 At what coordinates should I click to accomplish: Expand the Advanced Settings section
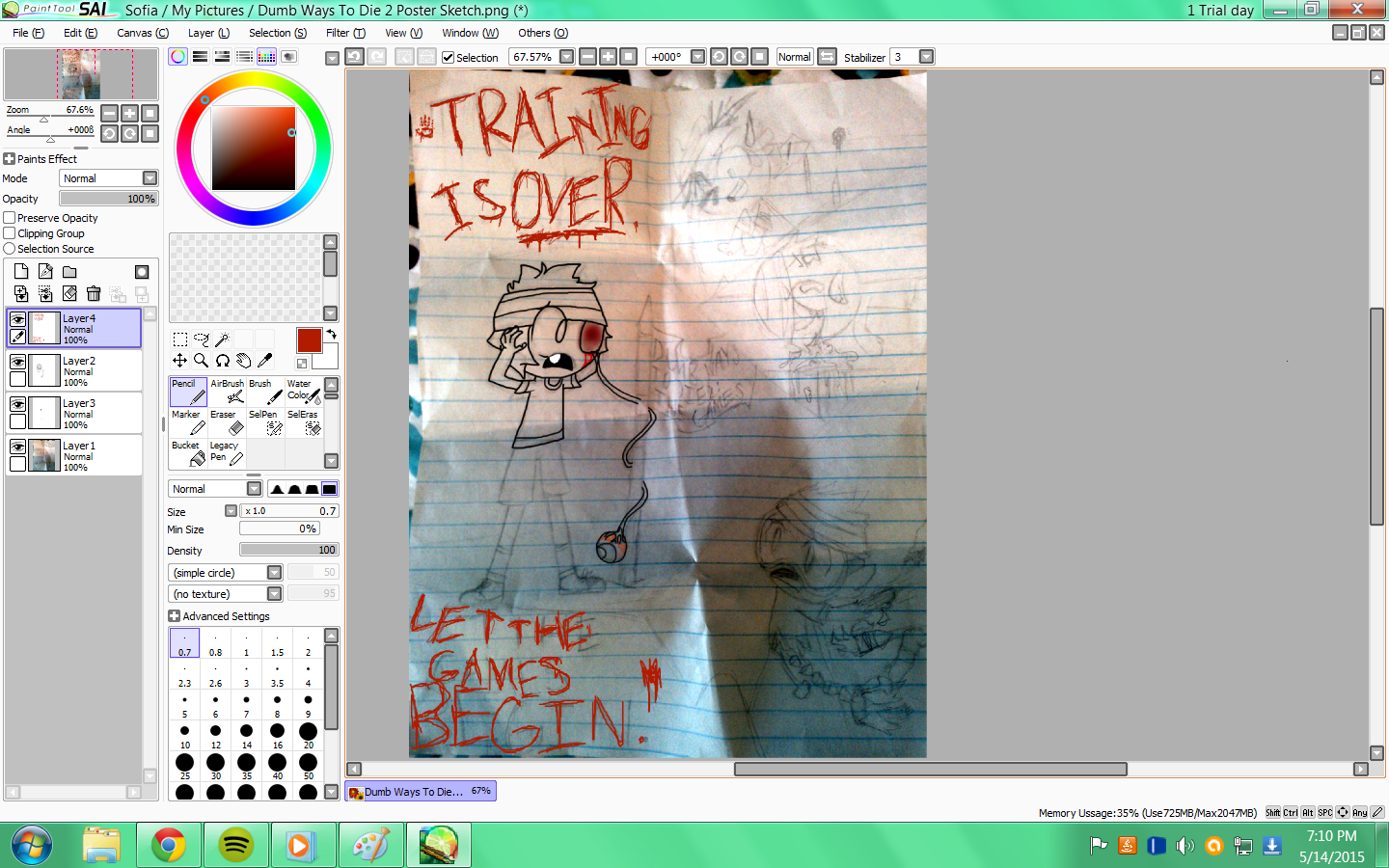pos(175,616)
